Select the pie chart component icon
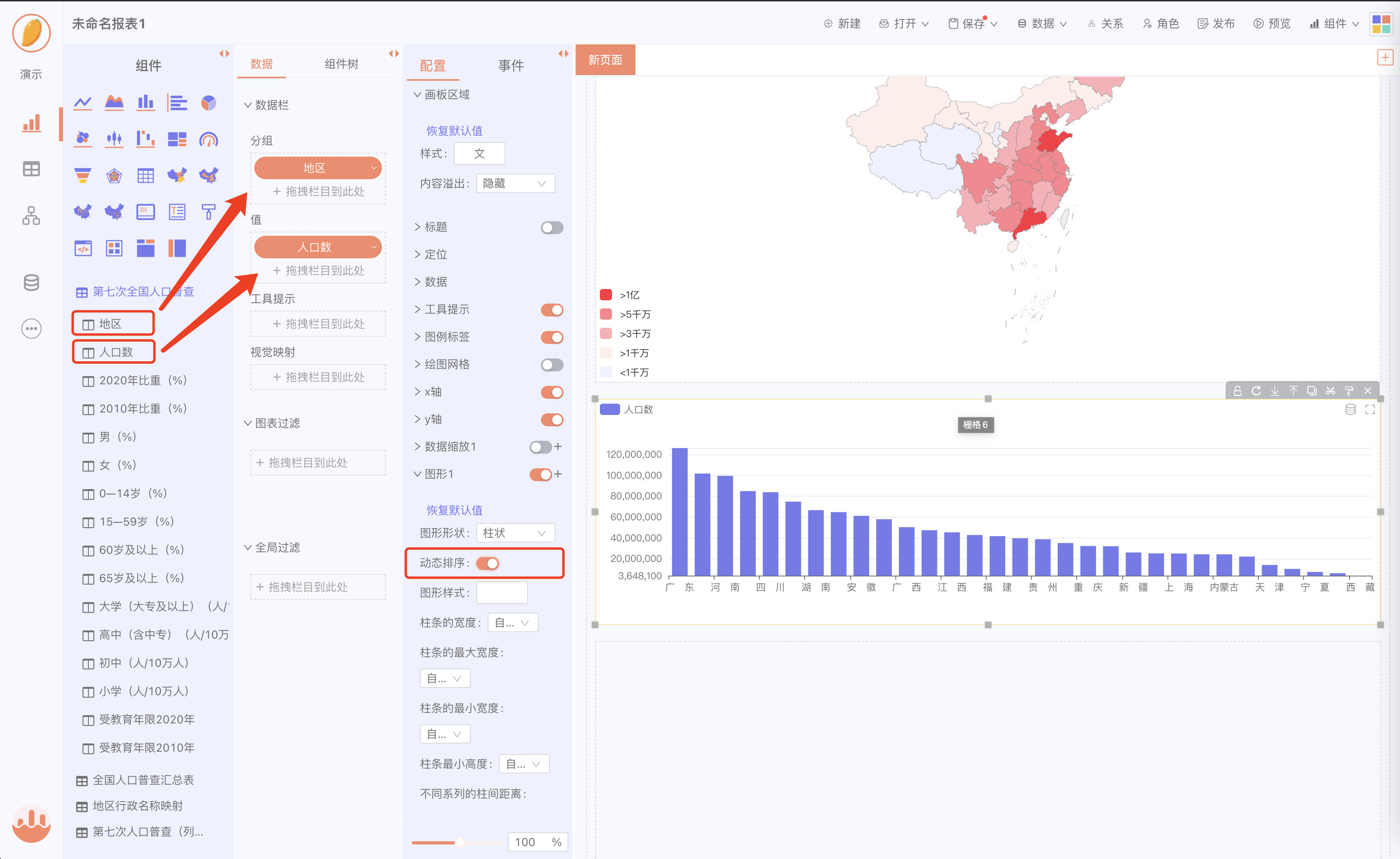Image resolution: width=1400 pixels, height=859 pixels. pos(209,103)
